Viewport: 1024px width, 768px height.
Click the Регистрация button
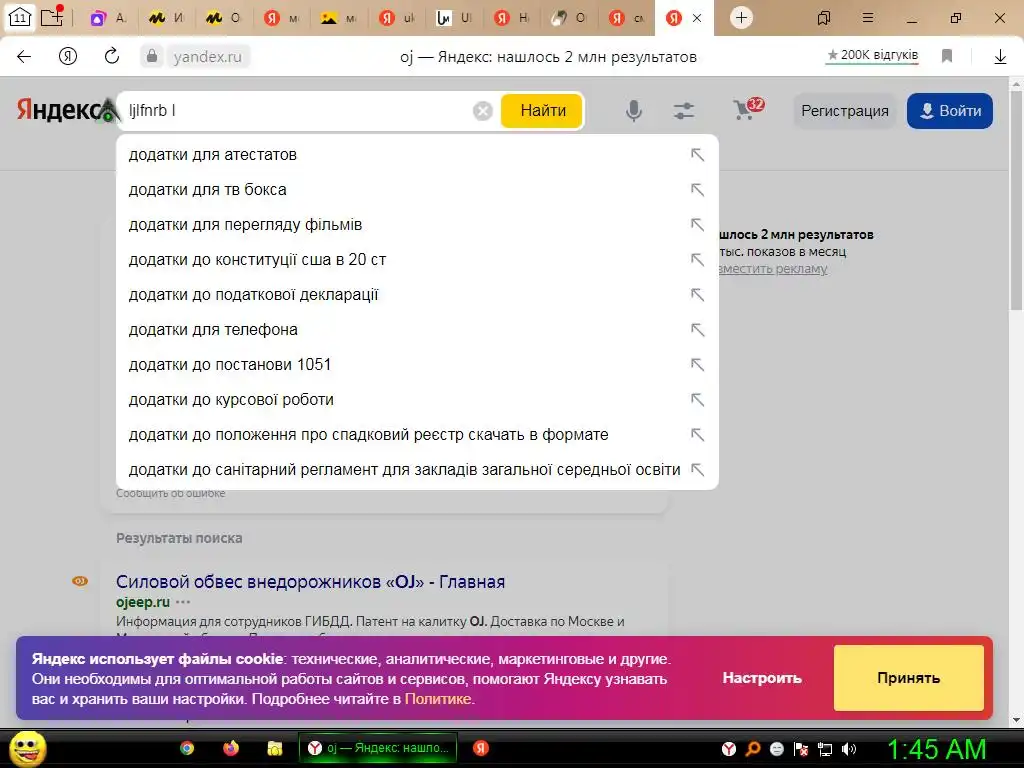pyautogui.click(x=844, y=111)
